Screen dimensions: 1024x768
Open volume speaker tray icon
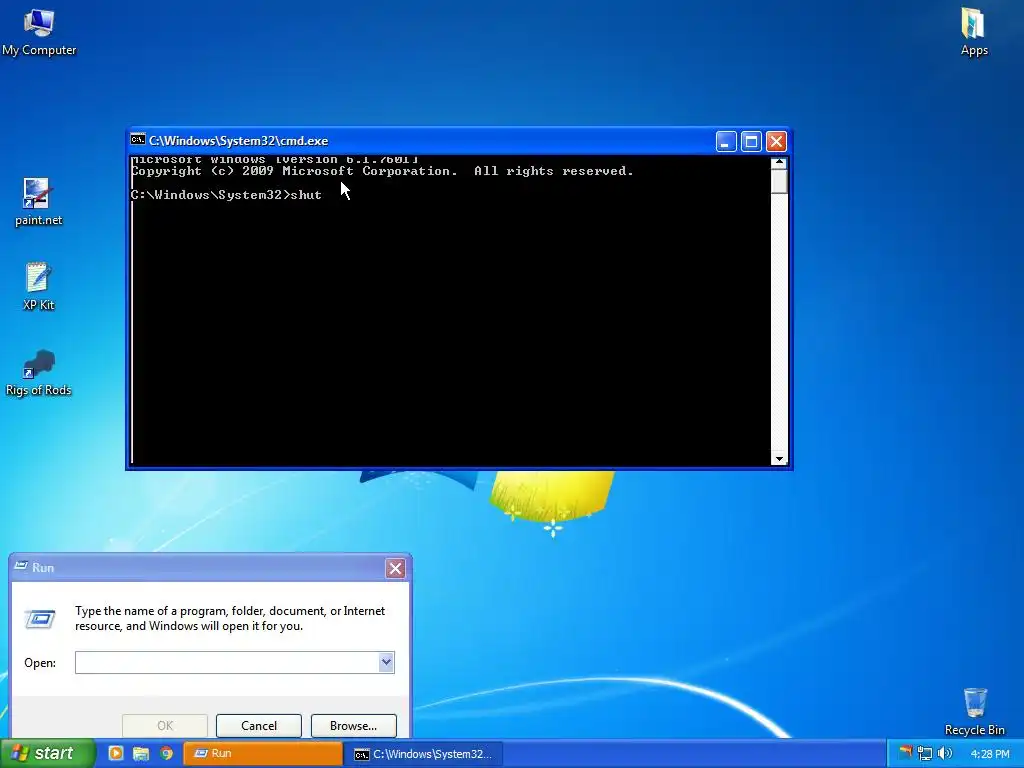pos(944,753)
